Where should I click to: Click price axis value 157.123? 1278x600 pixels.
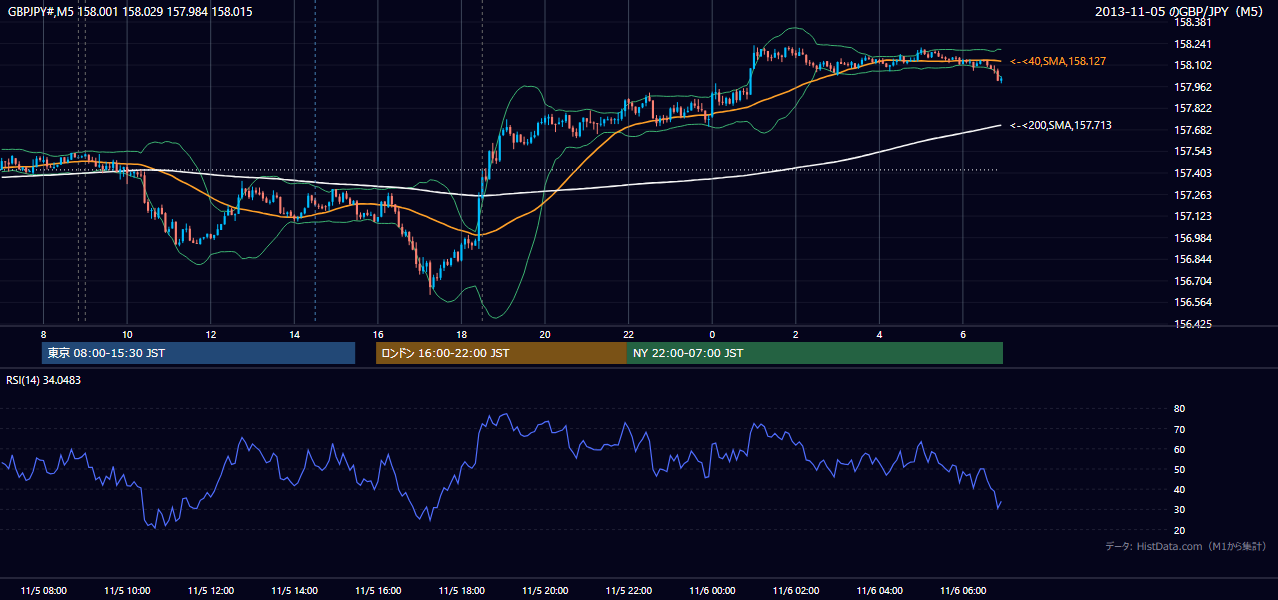coord(1193,216)
